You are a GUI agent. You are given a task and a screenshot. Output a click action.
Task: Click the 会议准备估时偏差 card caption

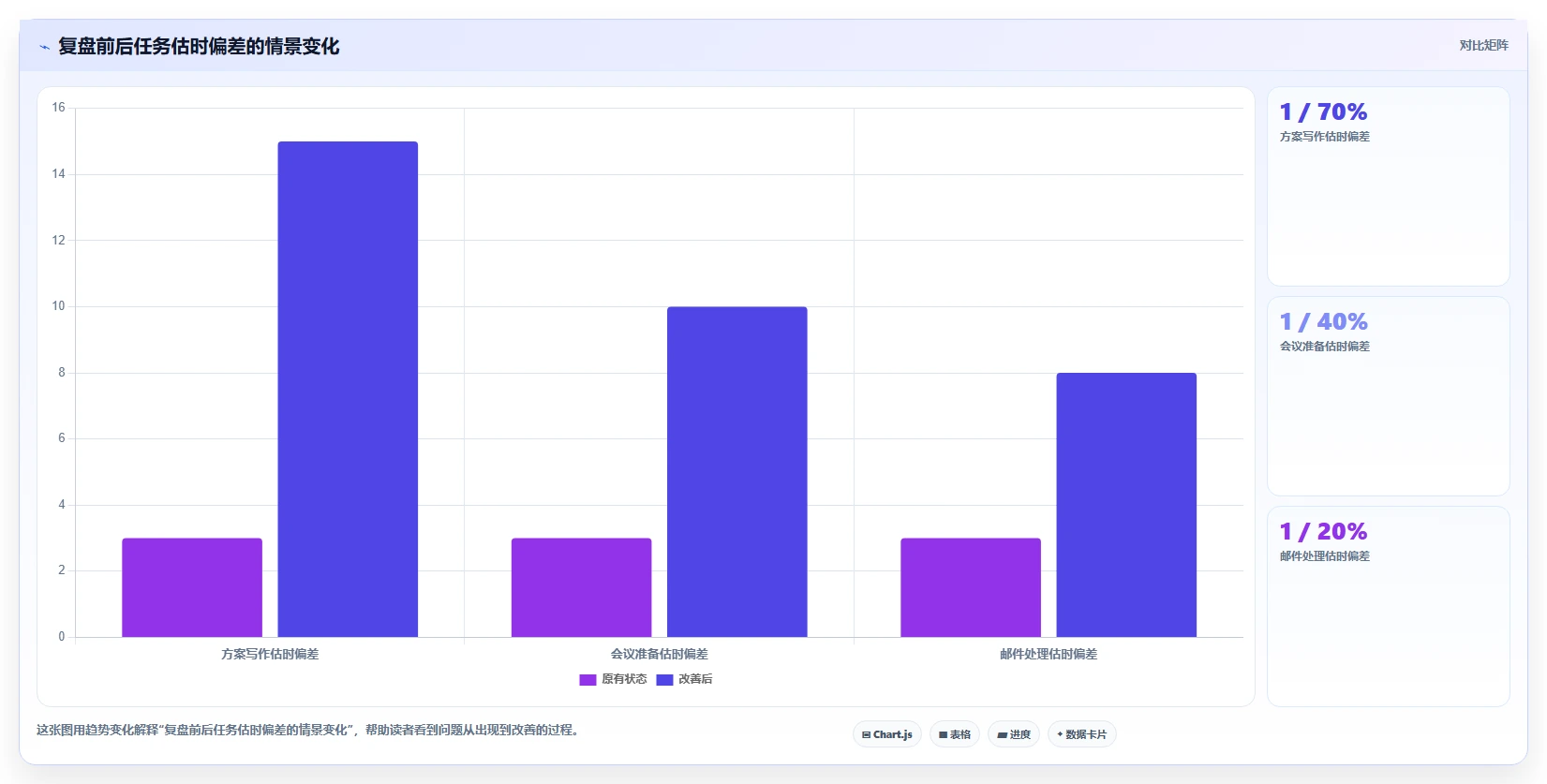pos(1325,347)
